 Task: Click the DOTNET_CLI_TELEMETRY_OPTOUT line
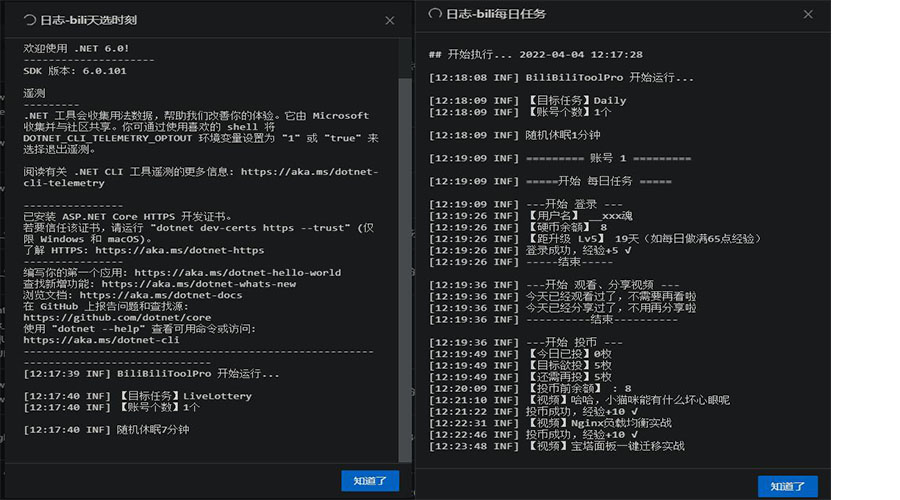point(201,138)
